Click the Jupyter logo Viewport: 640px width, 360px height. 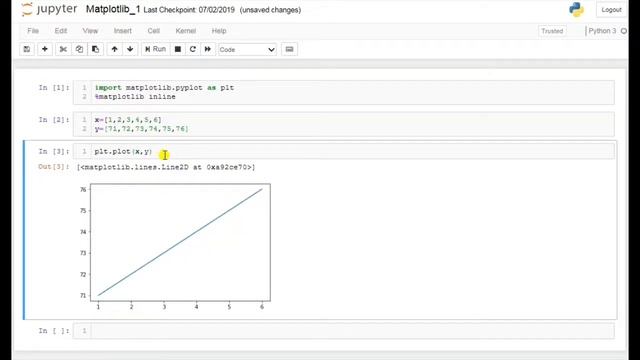49,9
